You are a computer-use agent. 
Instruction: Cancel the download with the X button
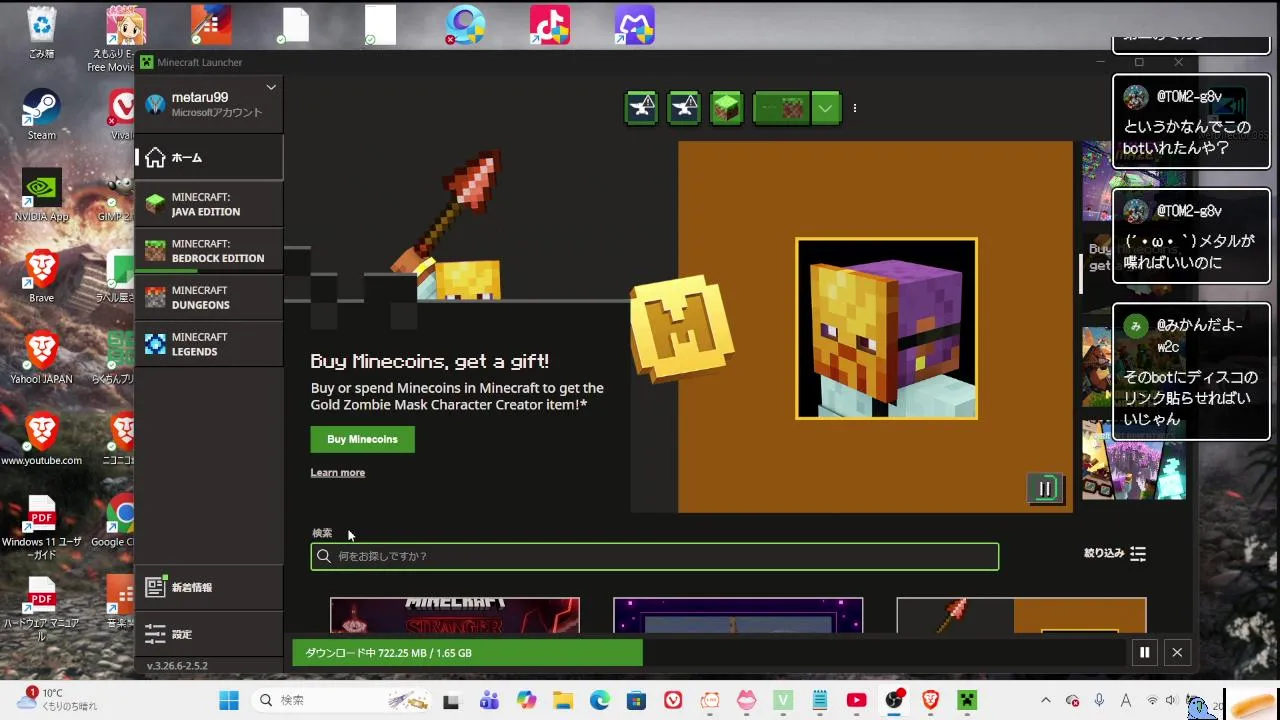click(1177, 653)
